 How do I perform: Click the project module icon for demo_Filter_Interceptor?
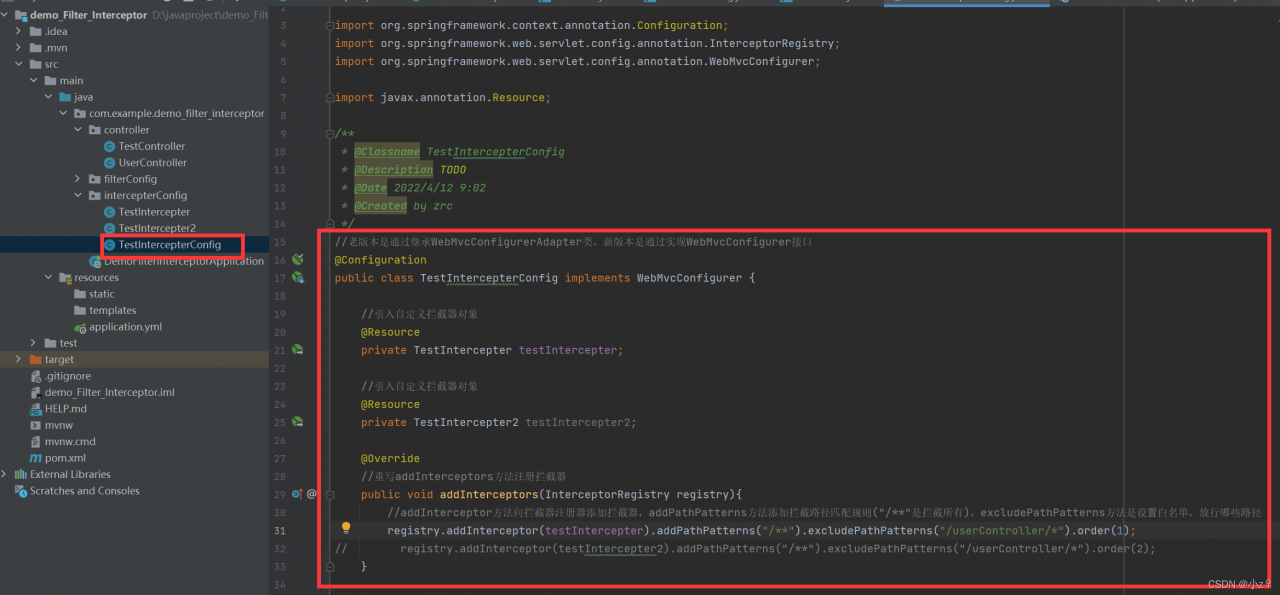click(21, 15)
